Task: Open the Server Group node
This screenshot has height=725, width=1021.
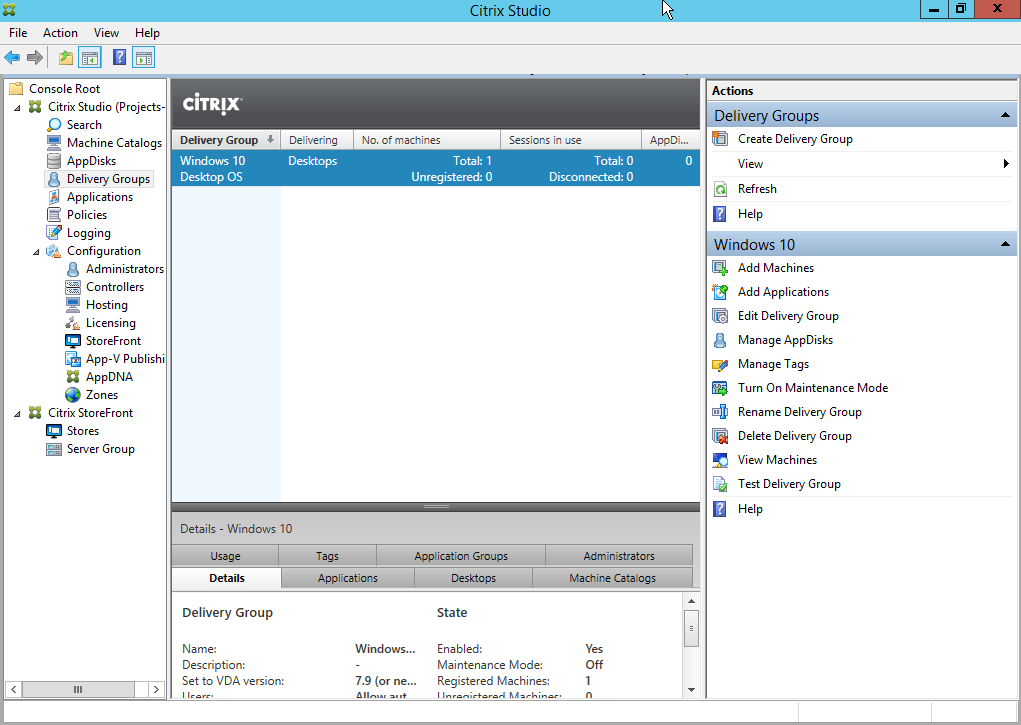Action: tap(100, 449)
